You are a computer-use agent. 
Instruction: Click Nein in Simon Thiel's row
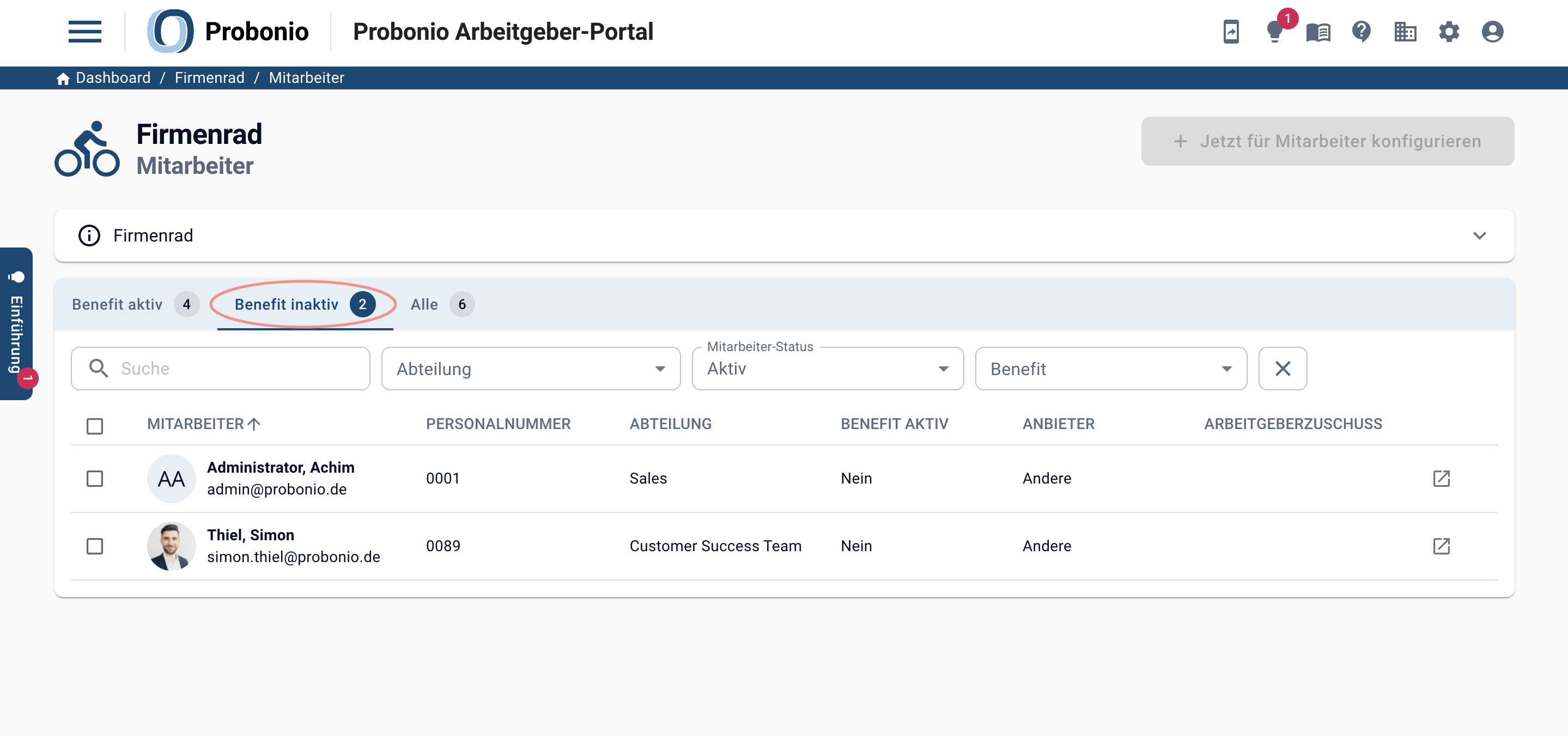point(856,546)
